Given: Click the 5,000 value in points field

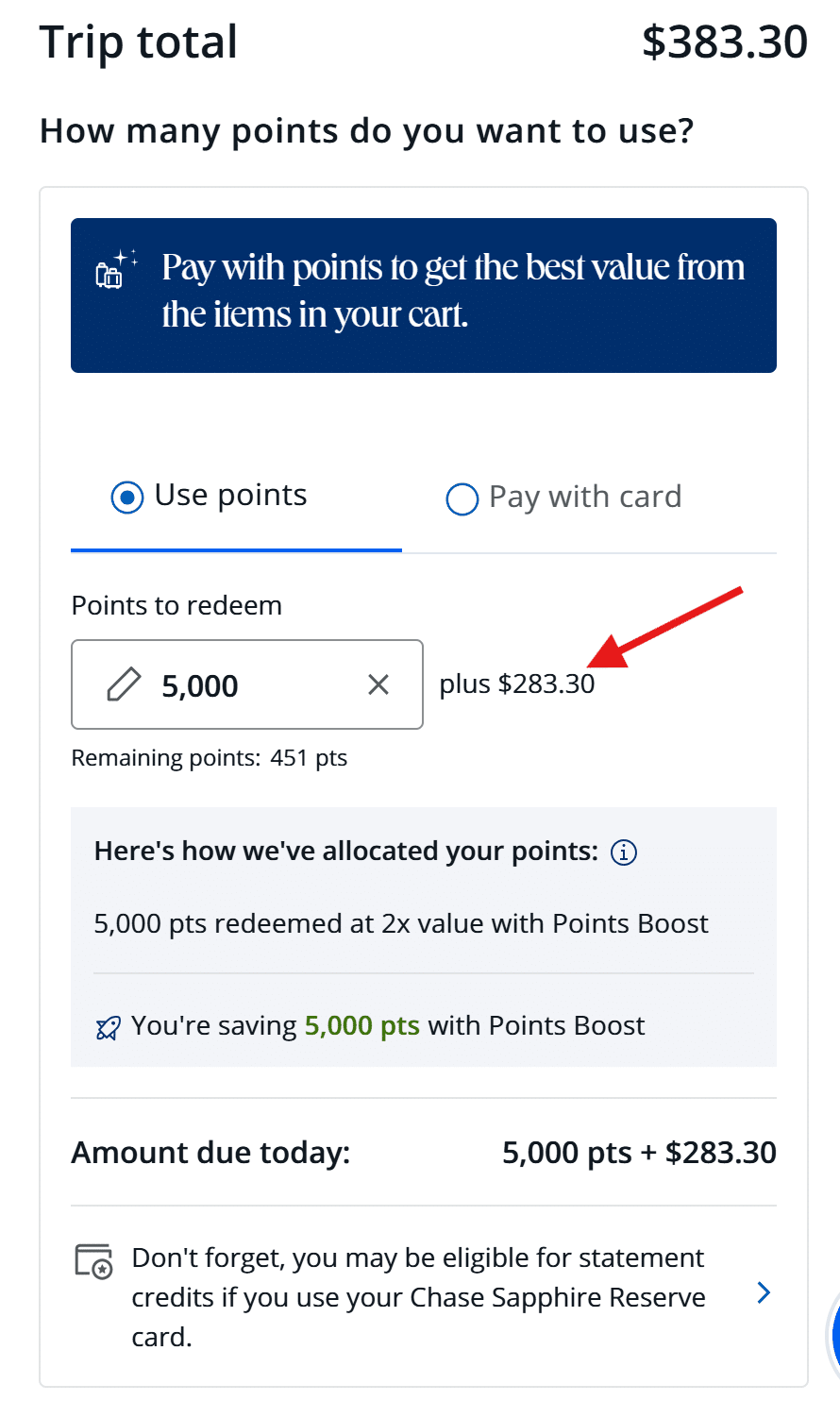Looking at the screenshot, I should click(x=200, y=686).
